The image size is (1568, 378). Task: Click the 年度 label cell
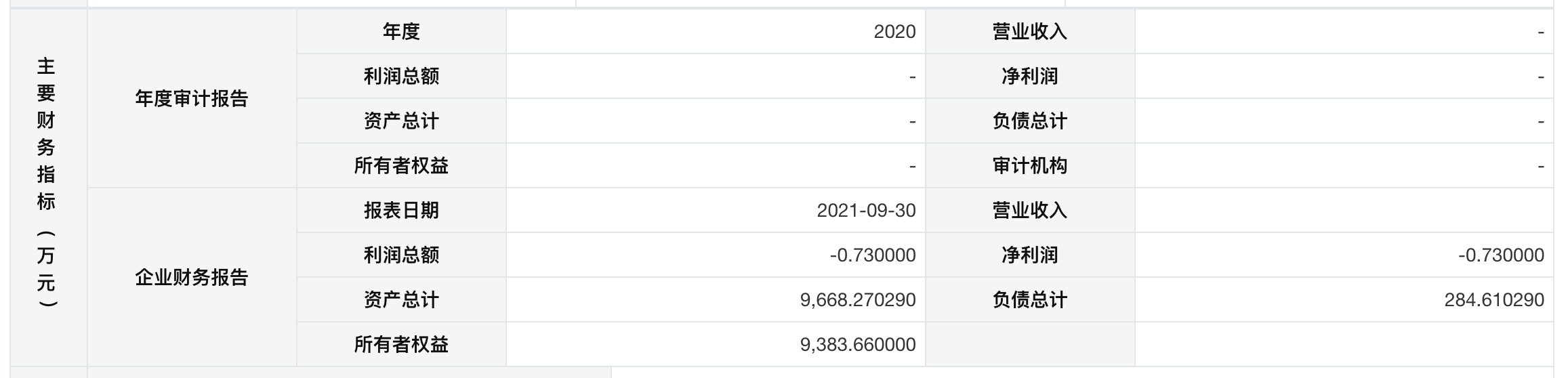401,32
